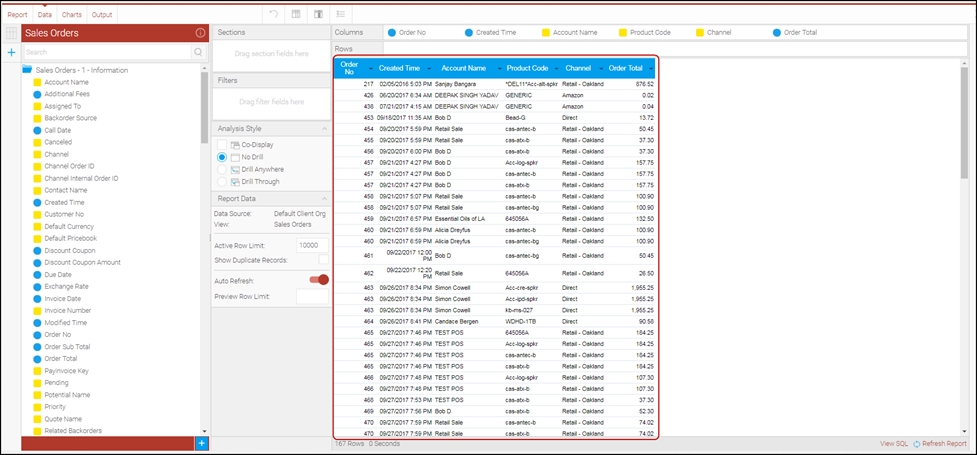Click the report table vertical scrollbar thumb
Image resolution: width=977 pixels, height=455 pixels.
point(965,123)
